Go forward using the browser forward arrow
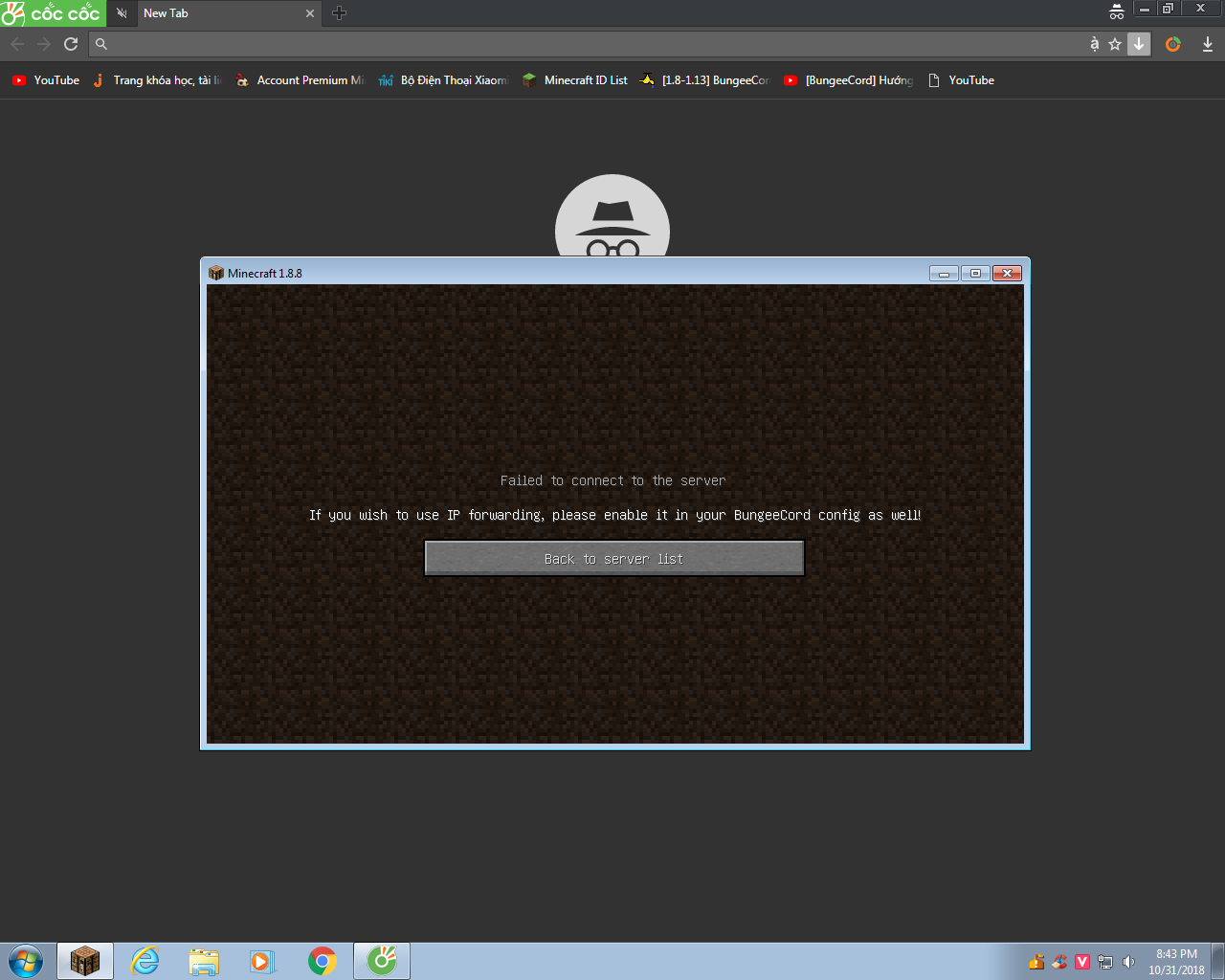This screenshot has width=1225, height=980. click(44, 44)
